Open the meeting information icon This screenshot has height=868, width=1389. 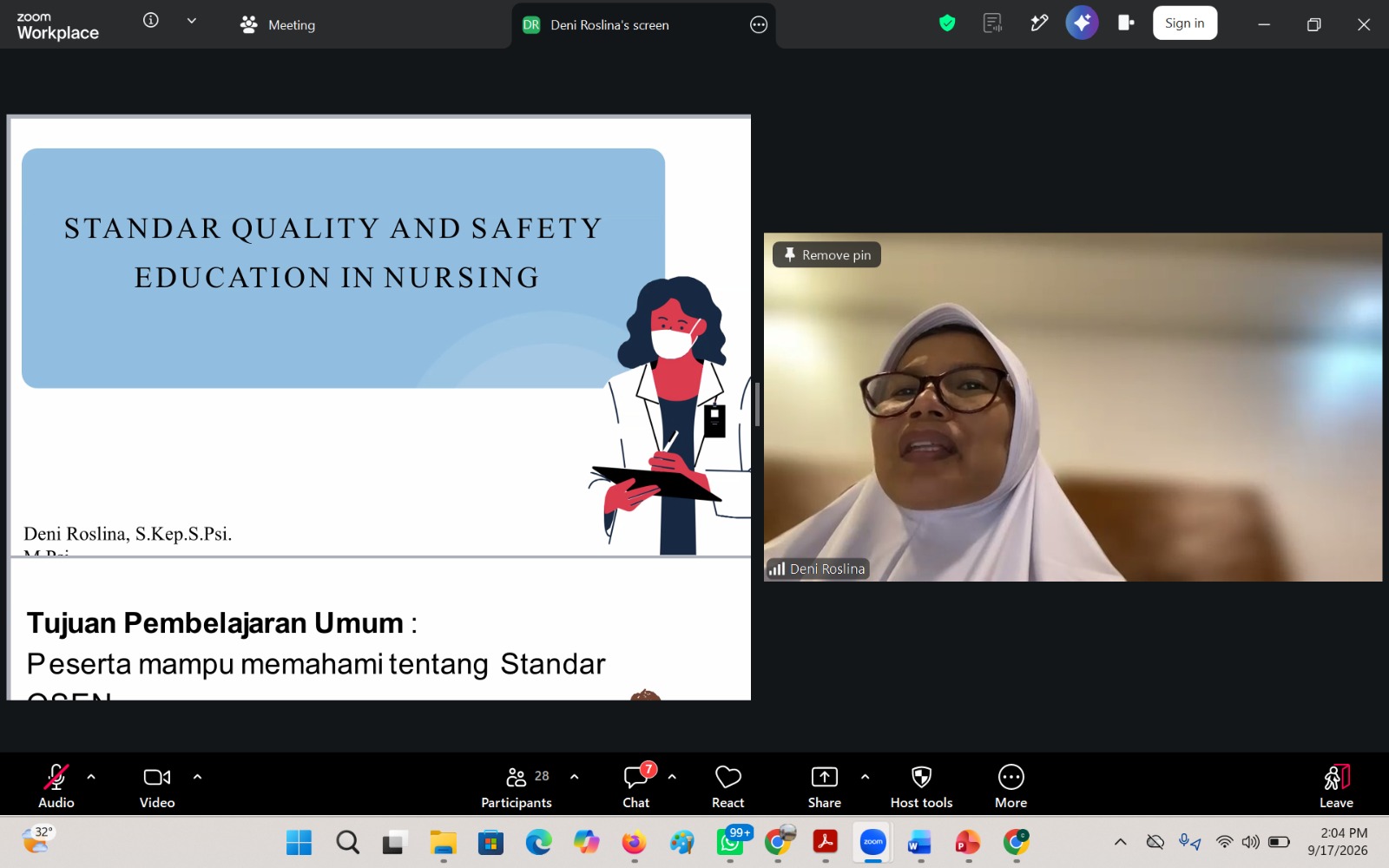(151, 21)
